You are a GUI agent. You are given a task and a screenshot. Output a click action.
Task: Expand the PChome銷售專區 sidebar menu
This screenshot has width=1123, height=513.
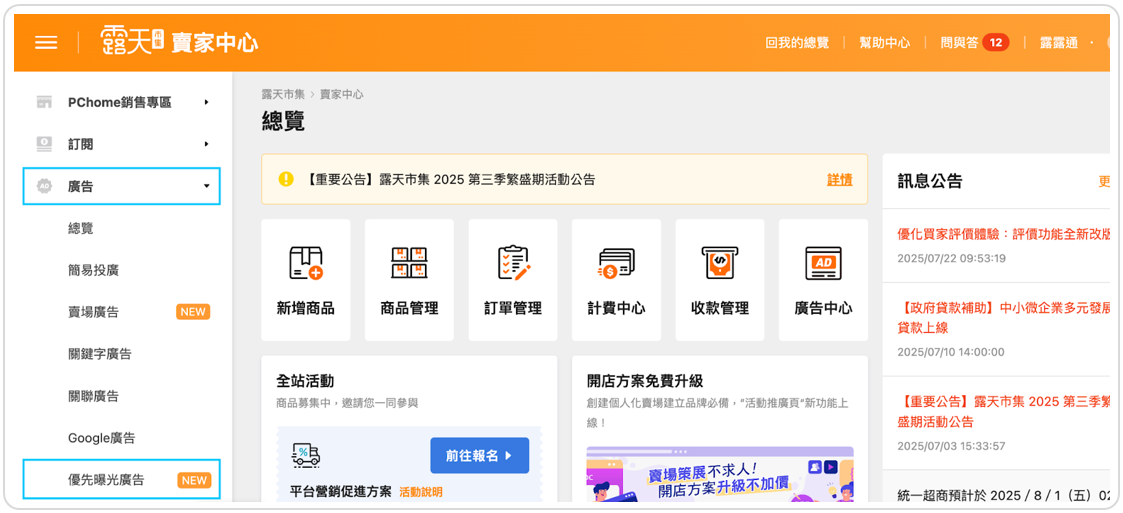(121, 102)
